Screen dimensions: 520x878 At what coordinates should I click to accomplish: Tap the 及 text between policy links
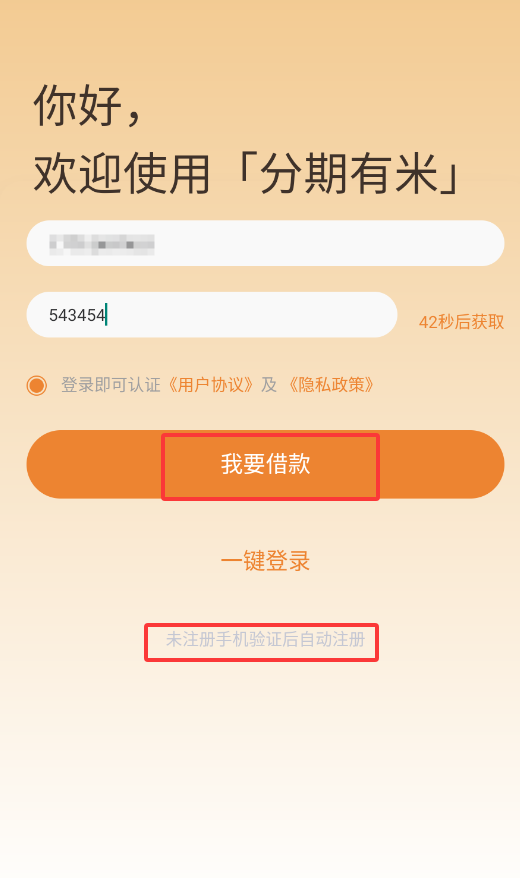point(269,385)
